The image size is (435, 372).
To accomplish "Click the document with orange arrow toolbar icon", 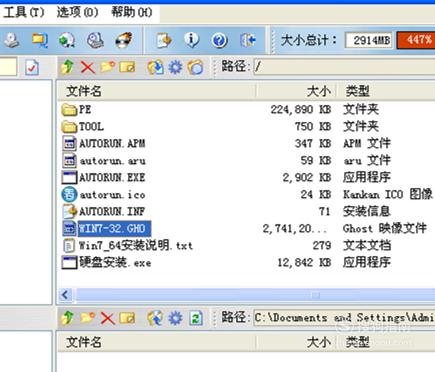I will (x=164, y=40).
